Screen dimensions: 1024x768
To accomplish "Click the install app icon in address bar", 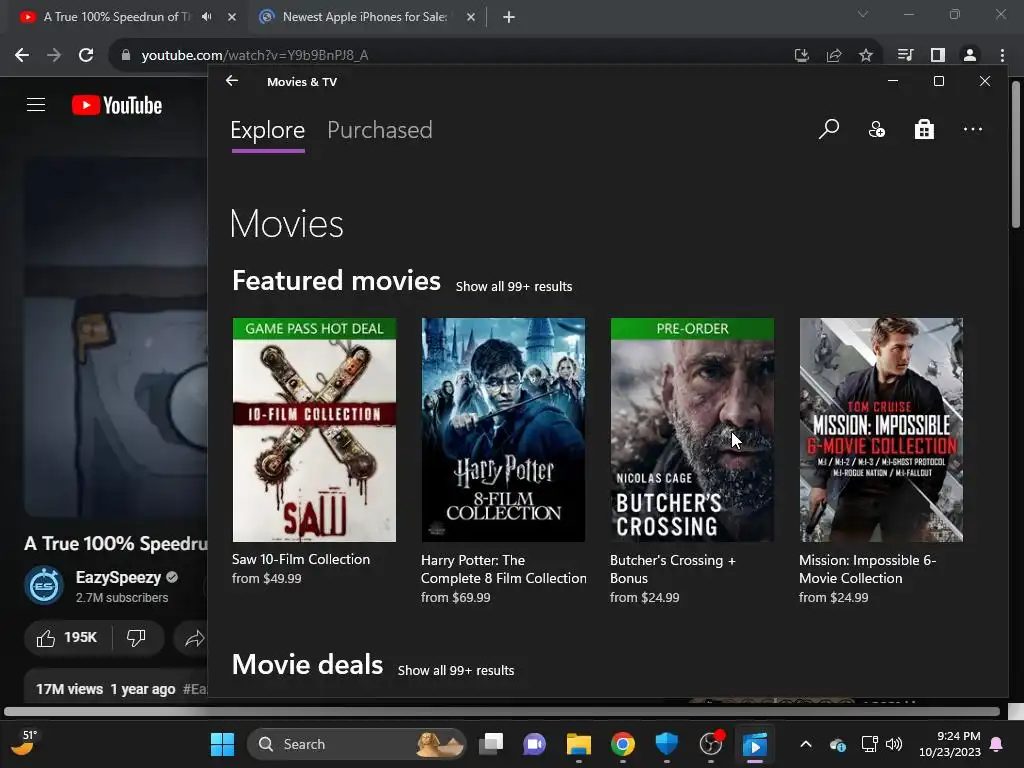I will tap(802, 56).
